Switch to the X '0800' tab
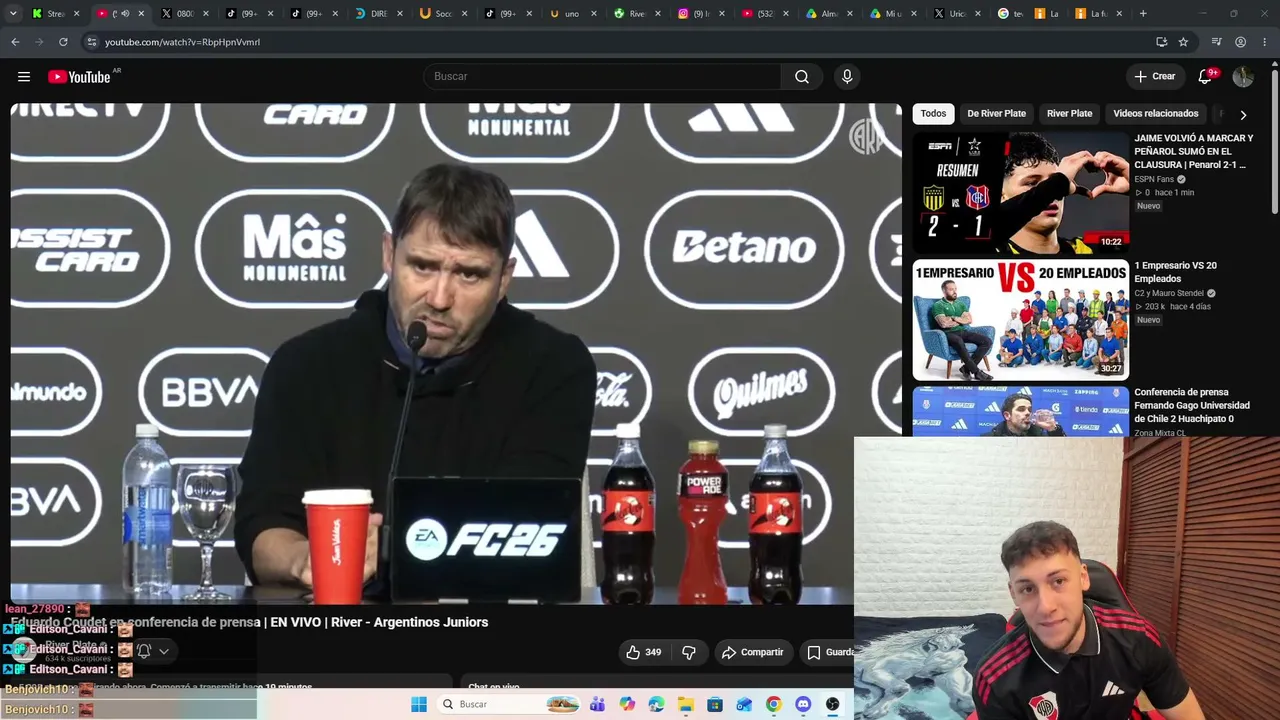Viewport: 1280px width, 720px height. [184, 14]
